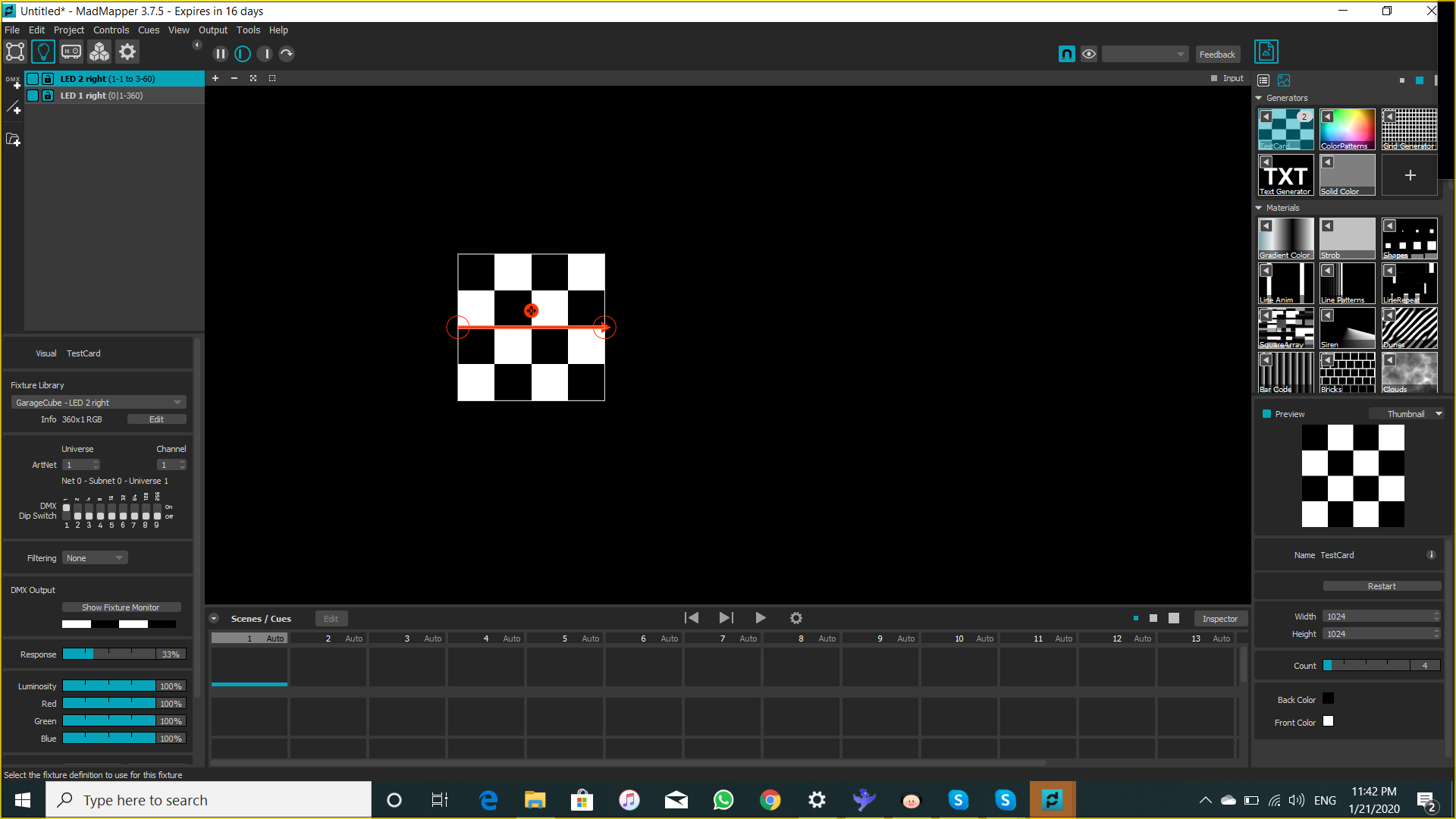Increase the ArtNet Universe stepper
Screen dimensions: 1456x819
[x=96, y=462]
